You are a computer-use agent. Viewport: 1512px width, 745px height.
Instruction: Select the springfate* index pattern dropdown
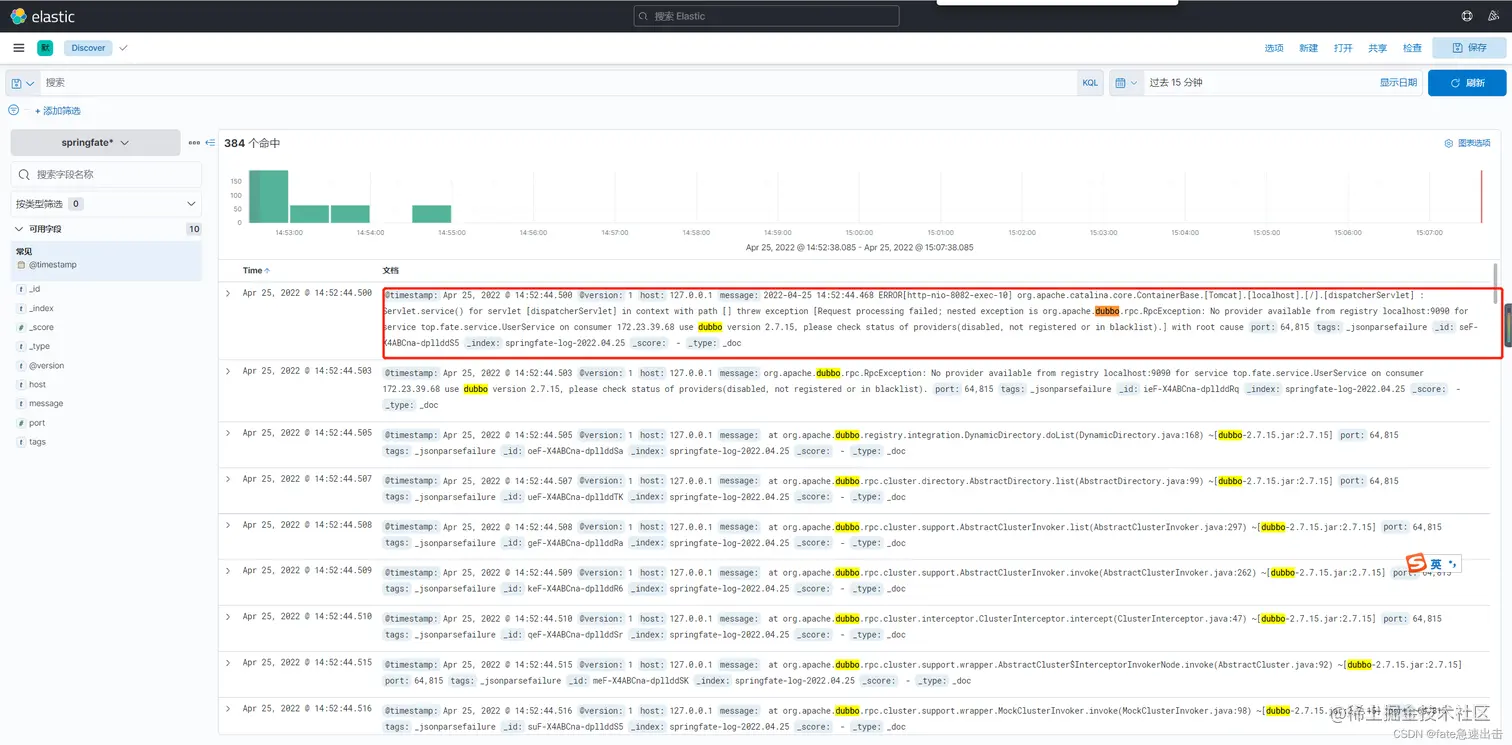(x=95, y=143)
